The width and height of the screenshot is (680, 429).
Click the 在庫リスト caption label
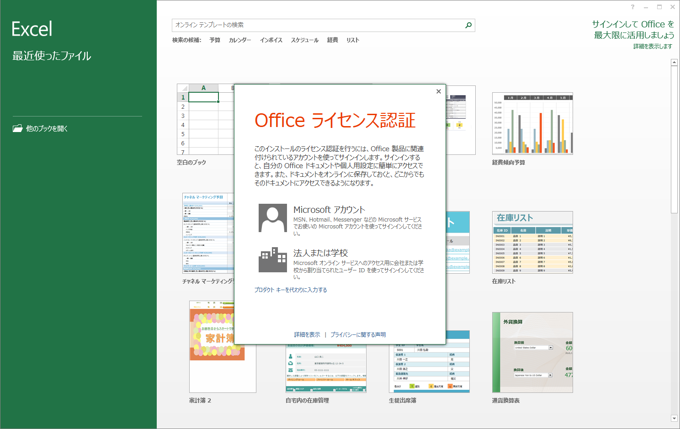pyautogui.click(x=503, y=281)
